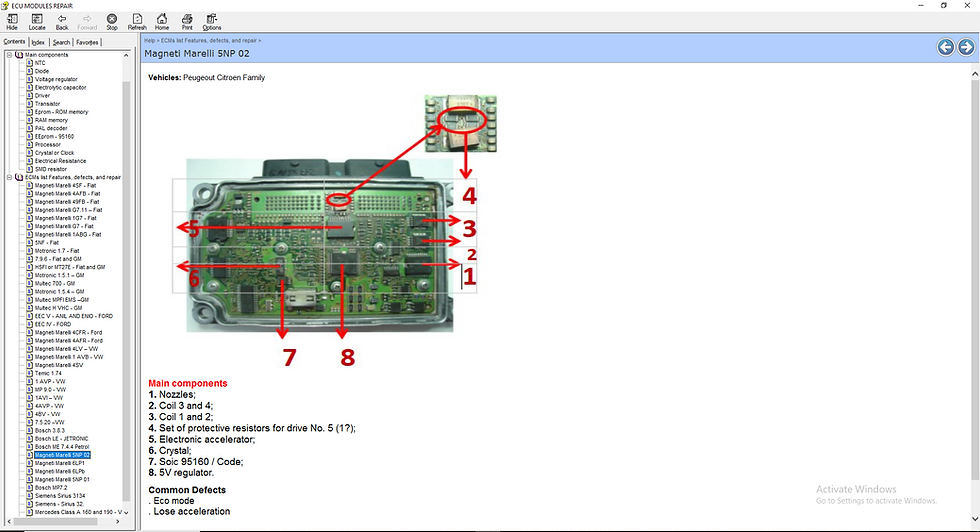Open the Bosch LE - JETRONIC topic
This screenshot has height=532, width=980.
pyautogui.click(x=61, y=439)
